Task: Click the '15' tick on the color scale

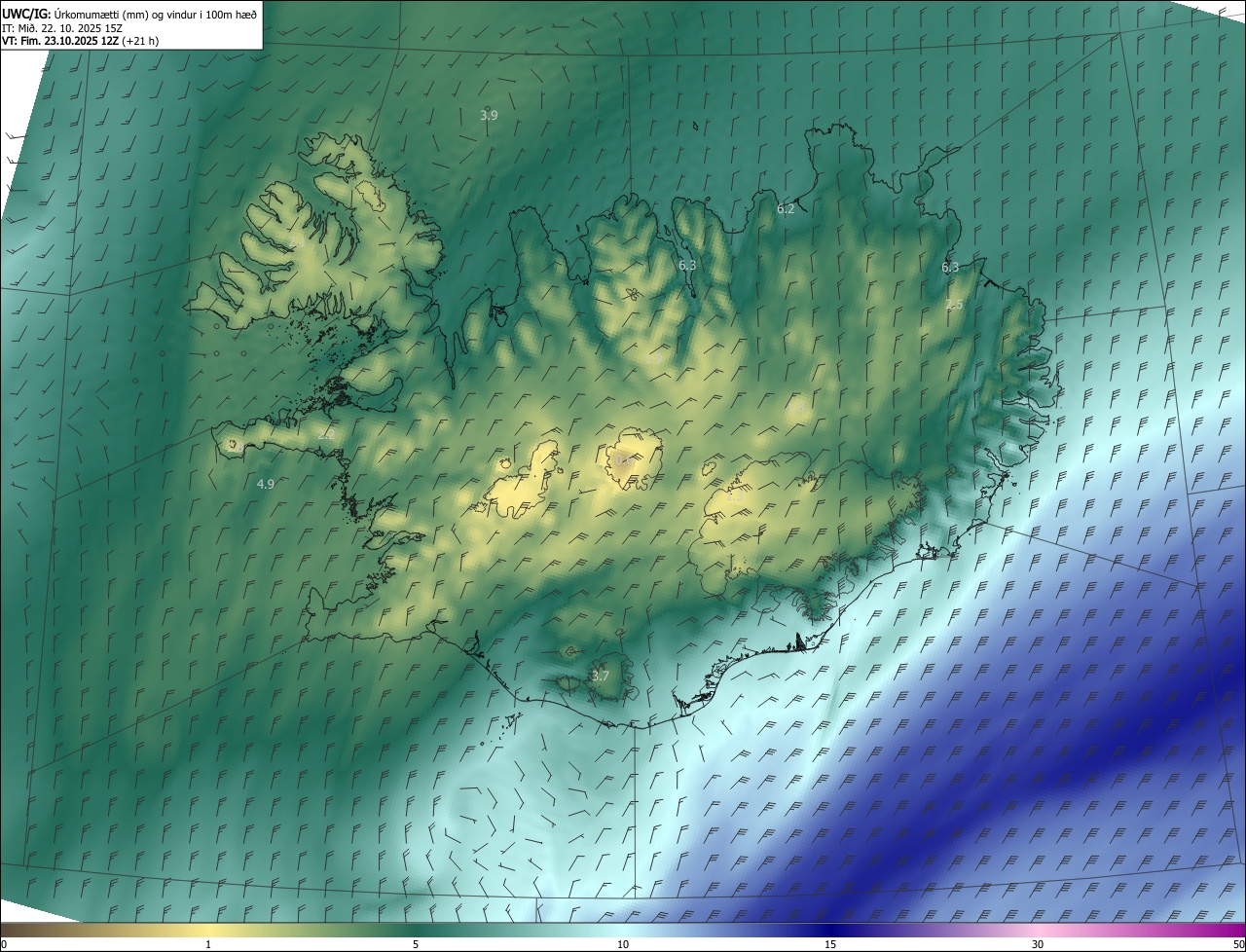Action: [x=830, y=945]
